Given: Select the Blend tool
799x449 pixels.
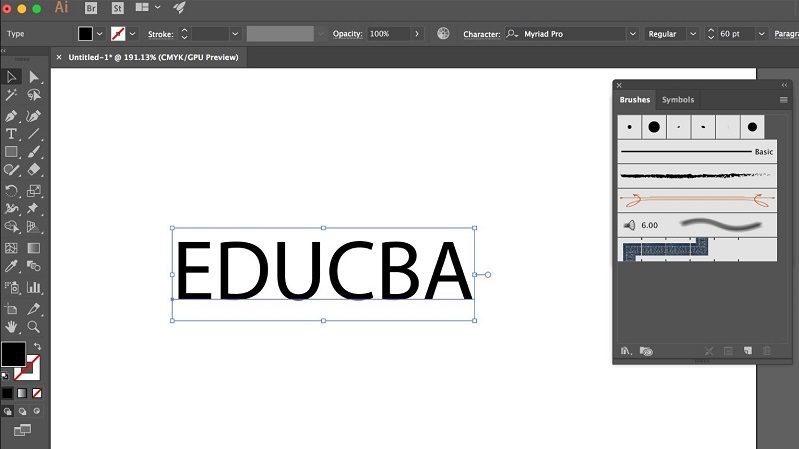Looking at the screenshot, I should coord(34,266).
